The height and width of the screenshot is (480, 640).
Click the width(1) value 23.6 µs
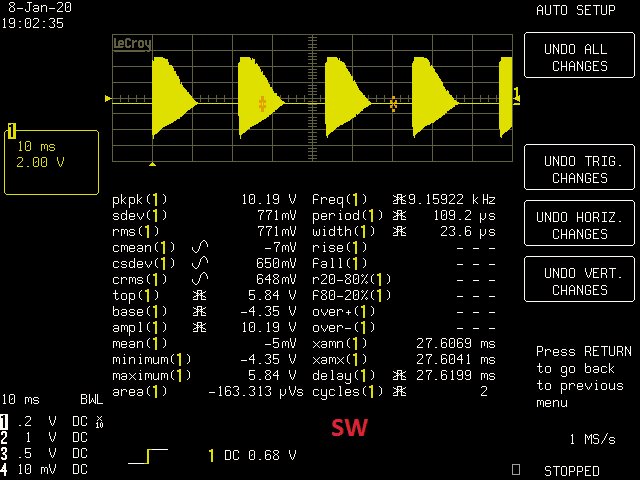click(468, 231)
